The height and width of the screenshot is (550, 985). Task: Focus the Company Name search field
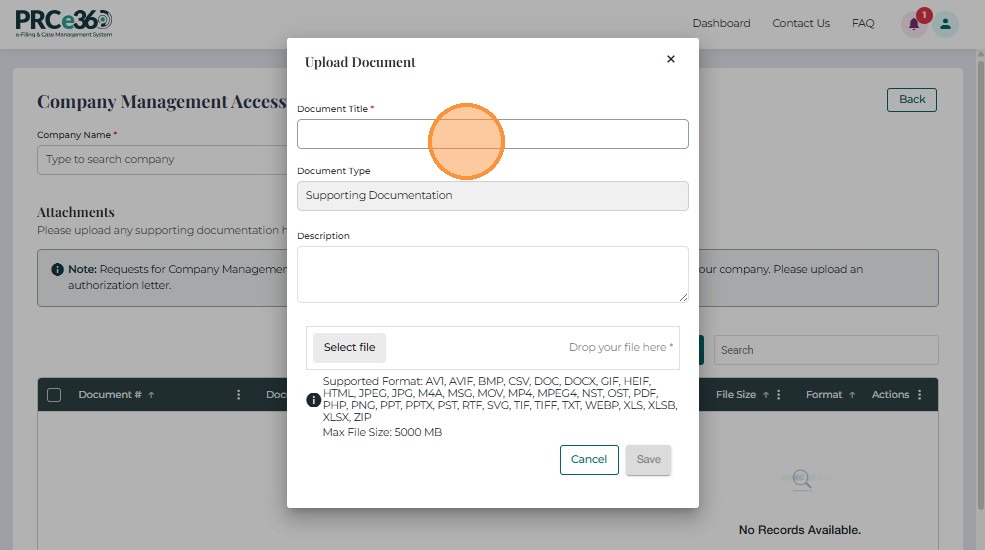coord(162,160)
